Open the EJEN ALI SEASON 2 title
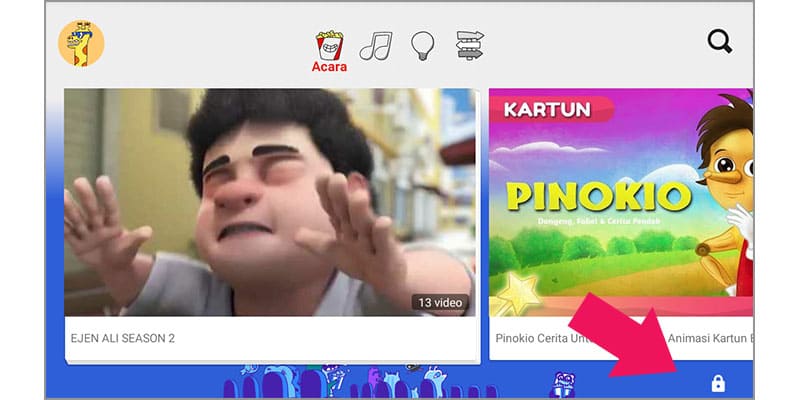Screen dimensions: 800x400 coord(122,338)
